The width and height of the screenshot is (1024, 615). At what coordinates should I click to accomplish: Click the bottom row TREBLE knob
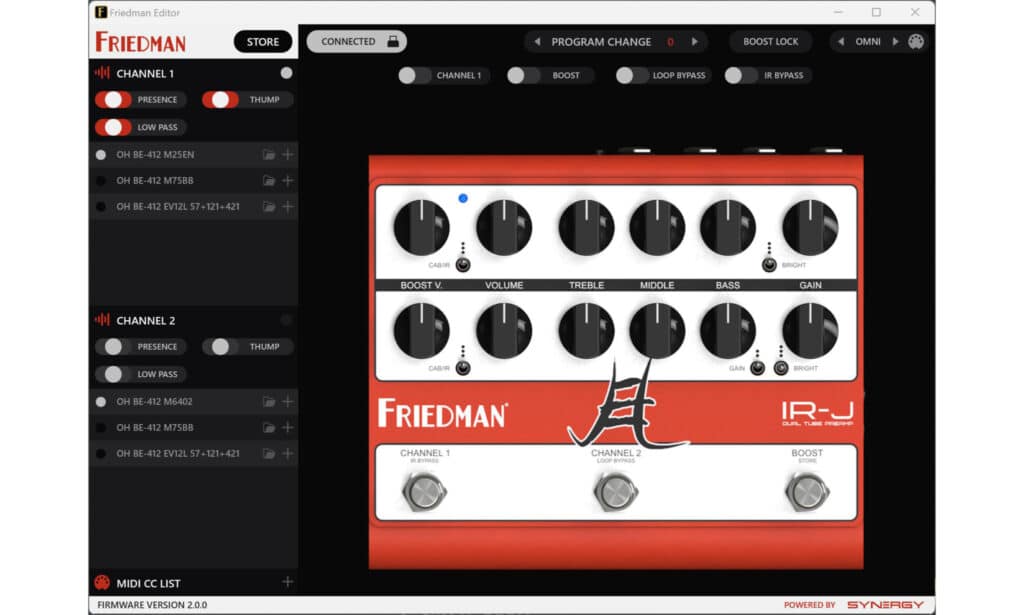(x=586, y=330)
